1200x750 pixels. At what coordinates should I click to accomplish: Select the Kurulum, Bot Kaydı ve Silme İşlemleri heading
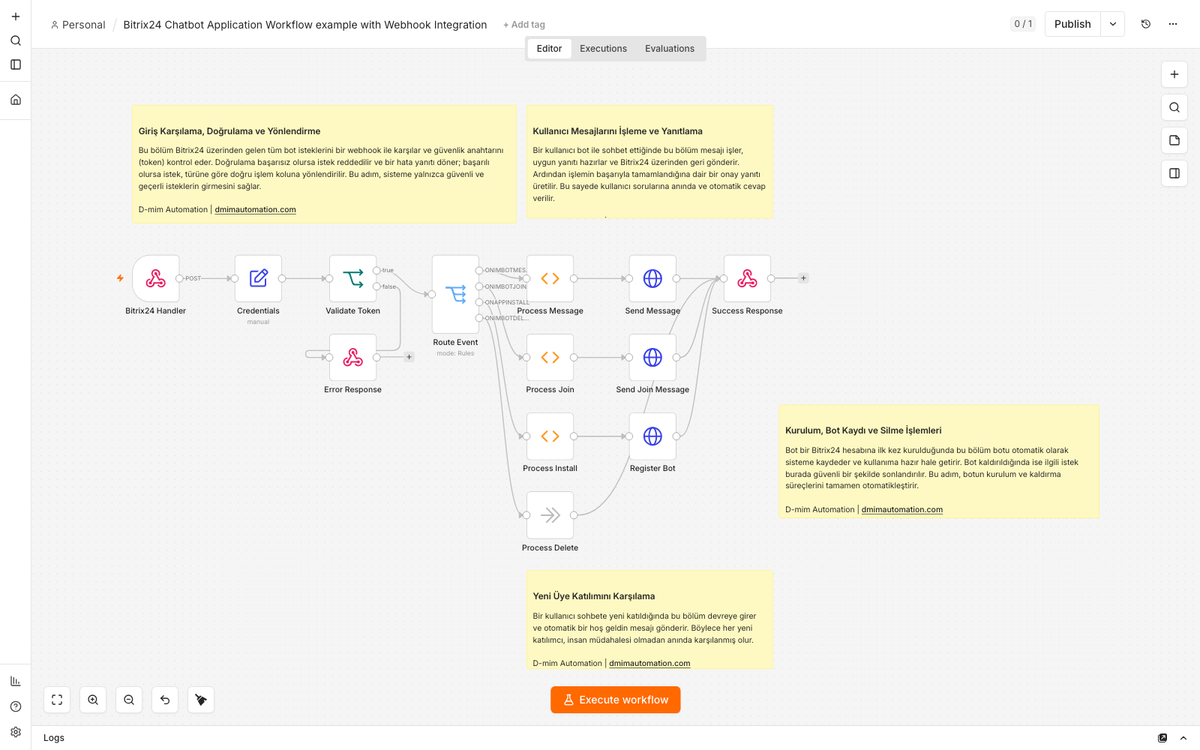[863, 430]
